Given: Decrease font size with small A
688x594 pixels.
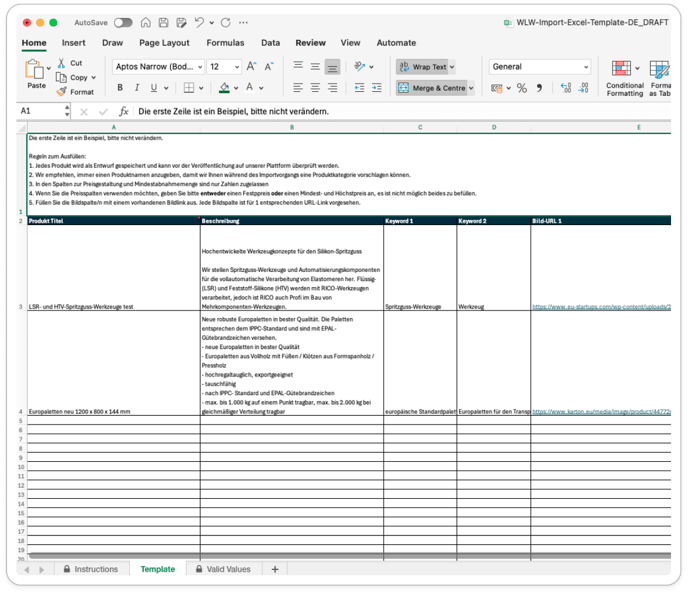Looking at the screenshot, I should pos(269,66).
